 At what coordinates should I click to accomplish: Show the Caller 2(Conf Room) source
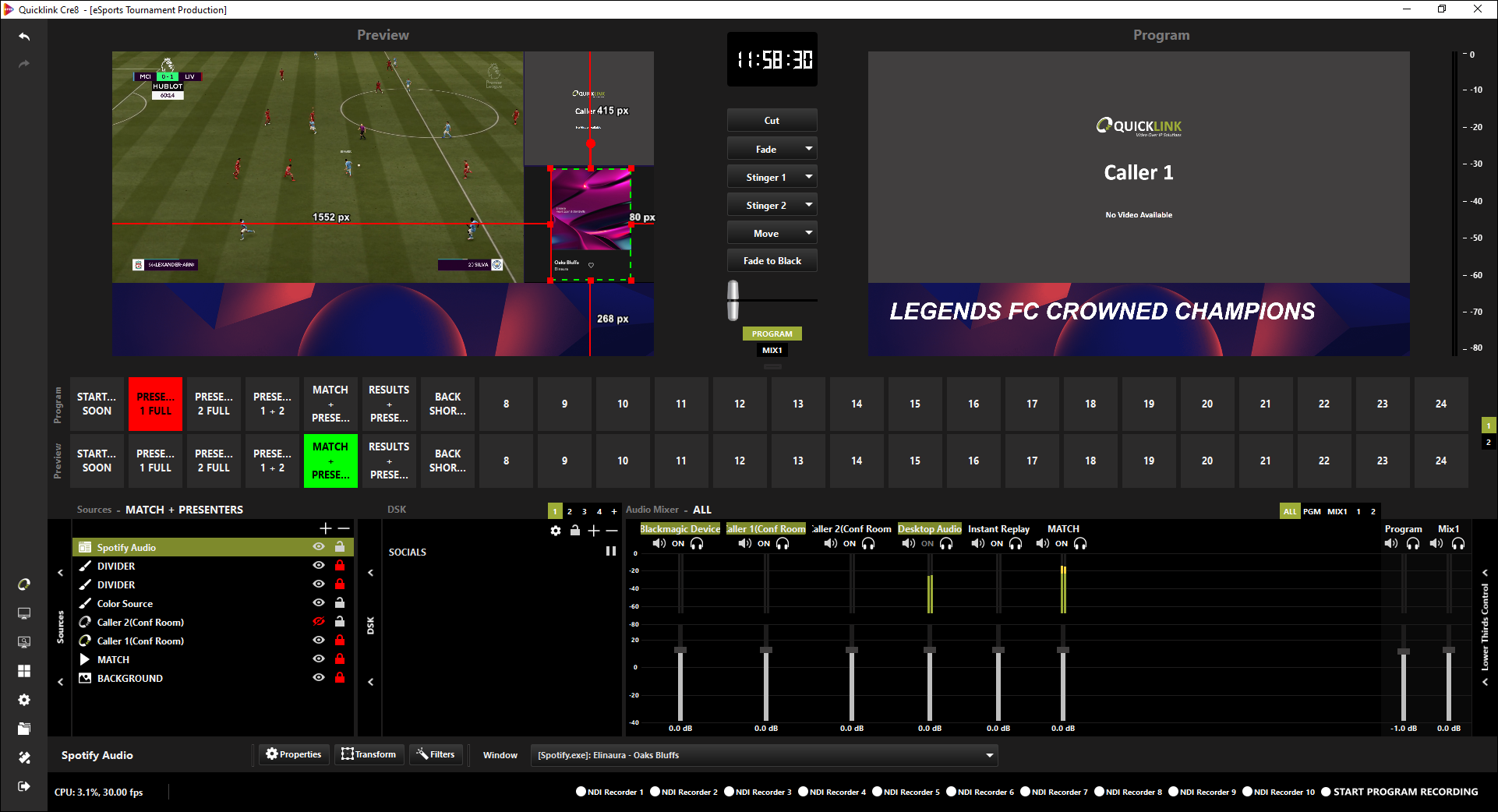tap(318, 622)
